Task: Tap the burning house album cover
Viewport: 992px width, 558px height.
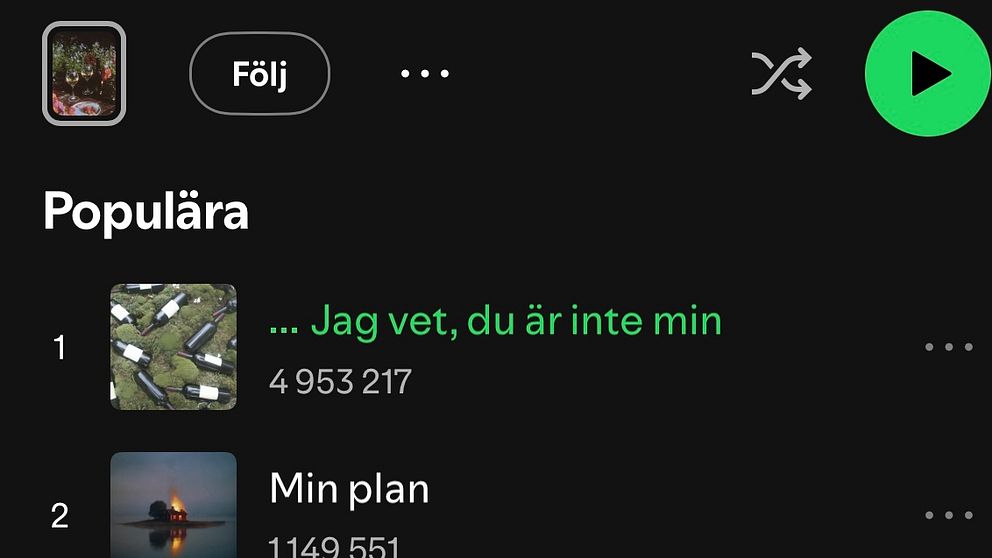Action: click(173, 505)
